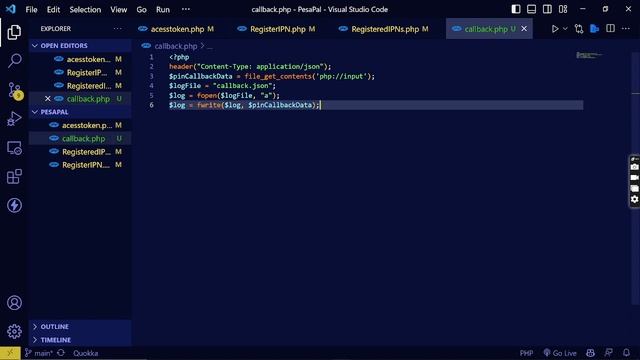
Task: Click the notifications bell in status bar
Action: click(627, 353)
